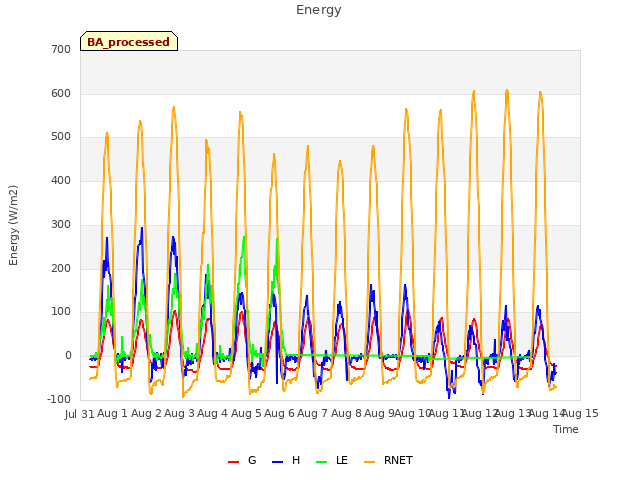
Task: Click the orange RNET legend swatch
Action: tap(369, 462)
